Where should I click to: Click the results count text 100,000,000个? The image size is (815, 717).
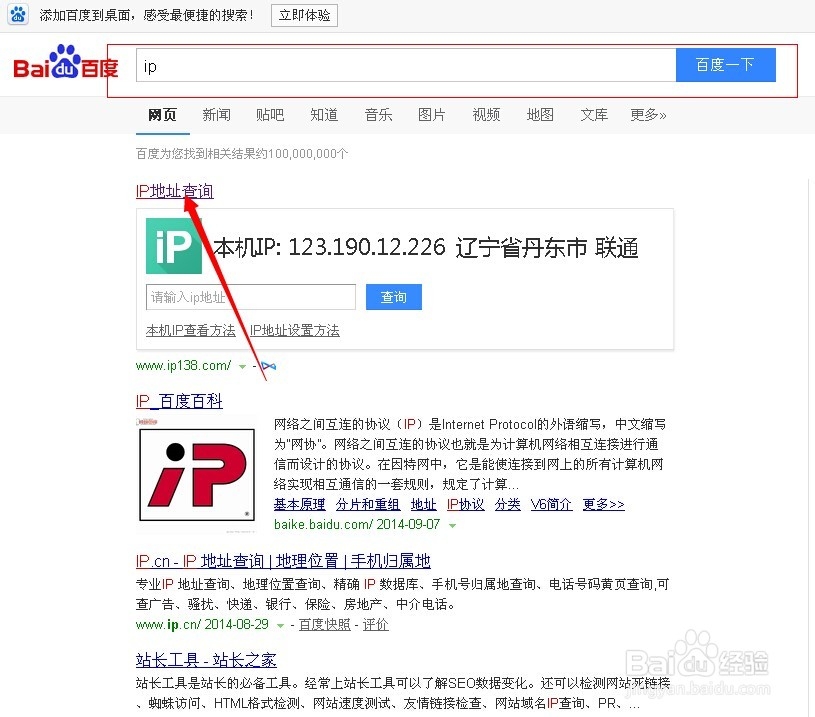click(x=308, y=154)
